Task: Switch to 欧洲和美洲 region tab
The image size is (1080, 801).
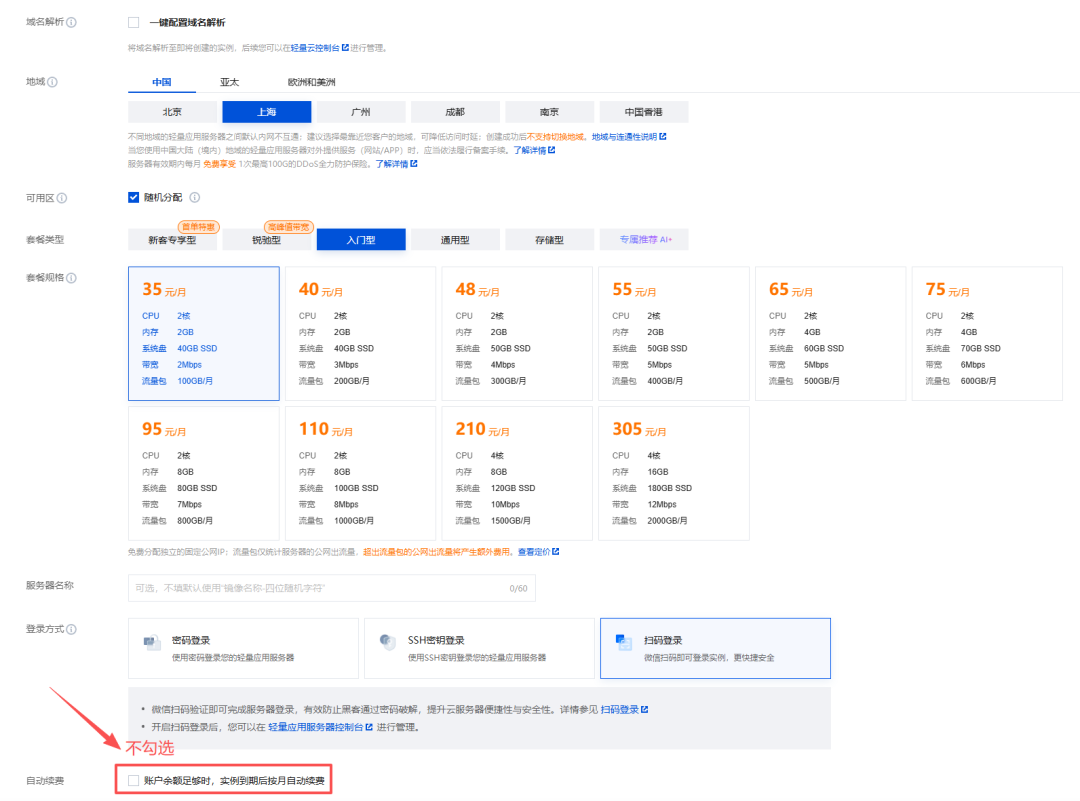Action: pyautogui.click(x=311, y=82)
